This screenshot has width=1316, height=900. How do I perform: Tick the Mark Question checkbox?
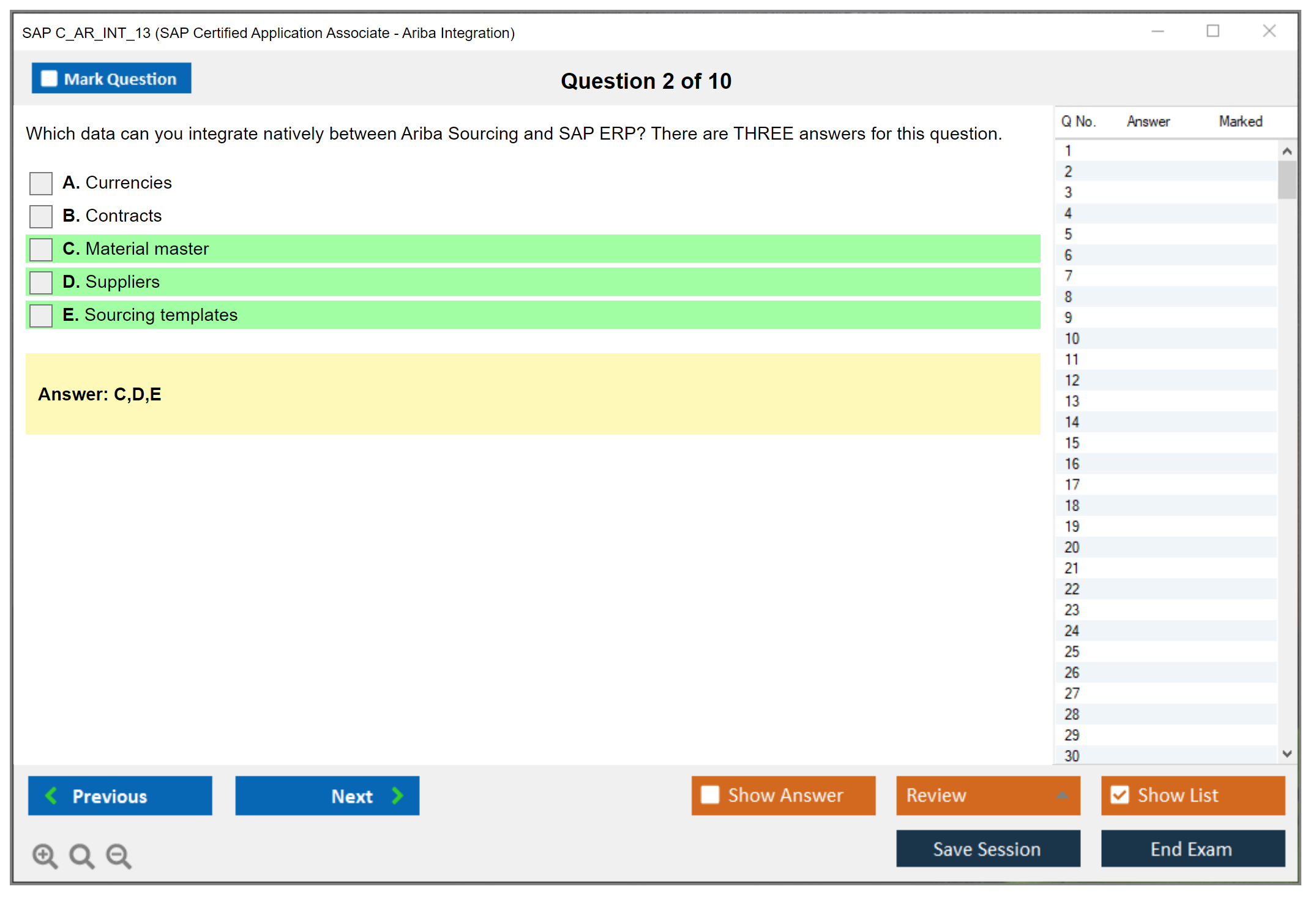tap(49, 79)
